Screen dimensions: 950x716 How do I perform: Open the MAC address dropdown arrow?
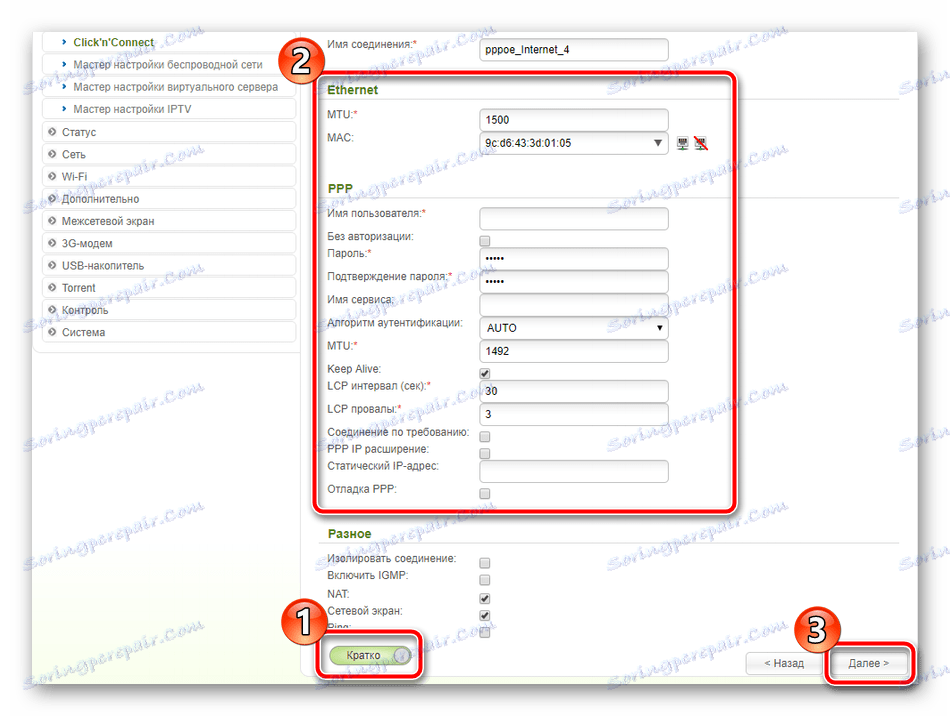coord(657,144)
